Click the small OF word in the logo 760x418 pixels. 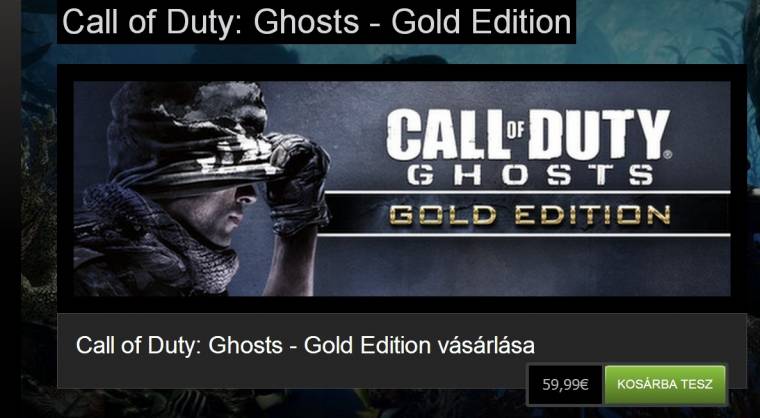[515, 128]
